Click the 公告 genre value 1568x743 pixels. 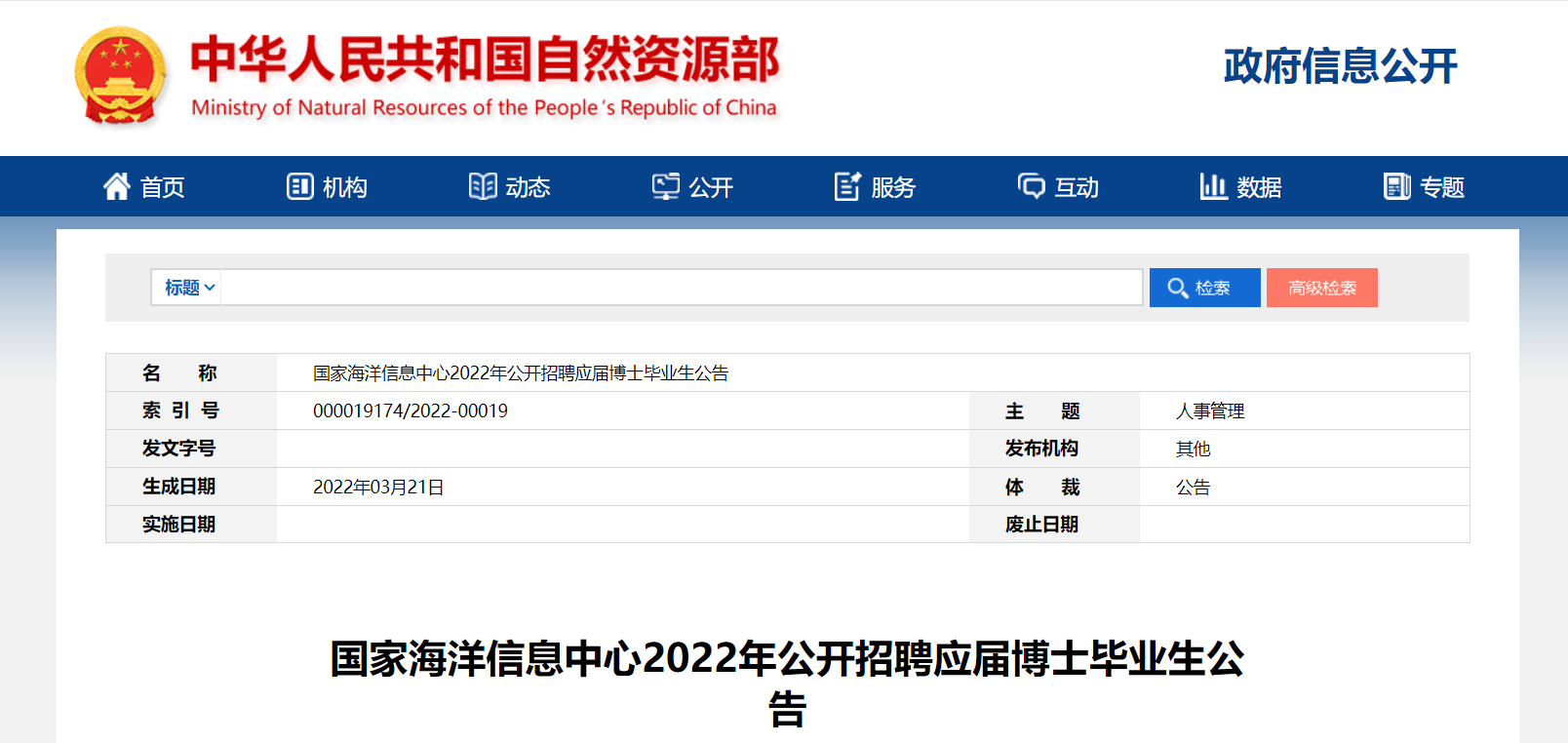click(x=1193, y=487)
